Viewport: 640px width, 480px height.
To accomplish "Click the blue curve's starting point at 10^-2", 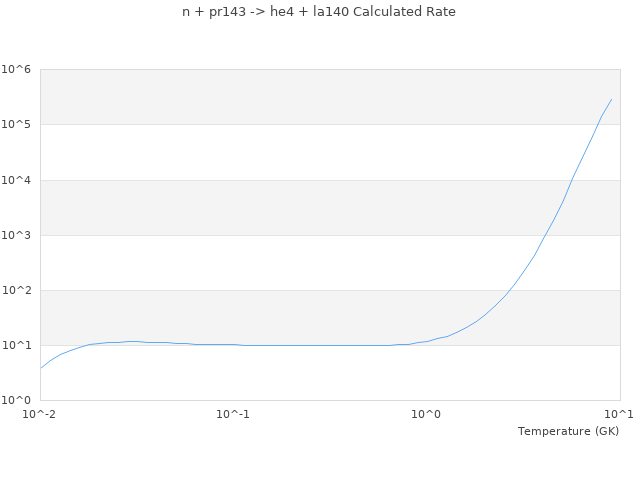I will click(41, 368).
